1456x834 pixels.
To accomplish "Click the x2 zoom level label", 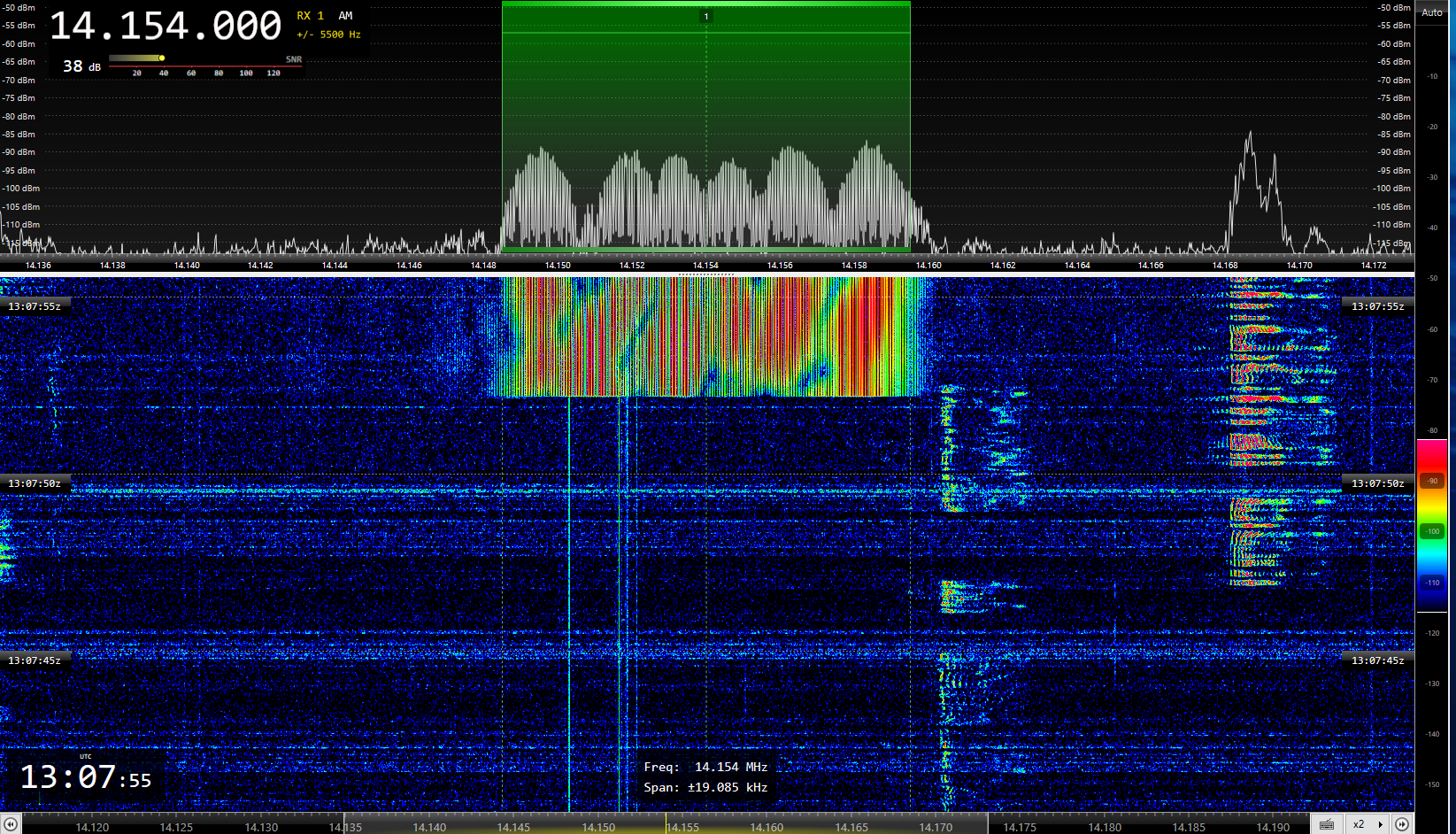I will tap(1359, 824).
